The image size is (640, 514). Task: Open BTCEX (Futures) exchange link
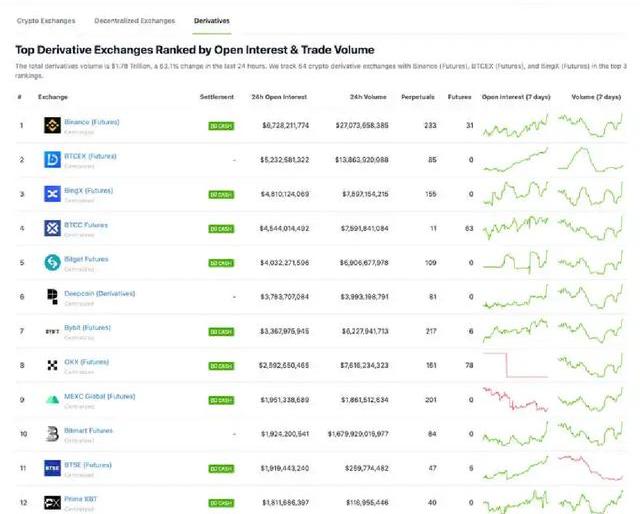(x=90, y=156)
